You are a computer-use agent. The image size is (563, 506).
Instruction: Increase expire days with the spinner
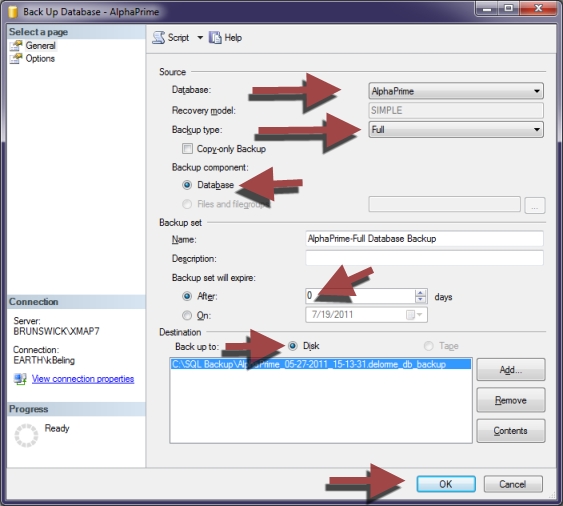(x=420, y=293)
